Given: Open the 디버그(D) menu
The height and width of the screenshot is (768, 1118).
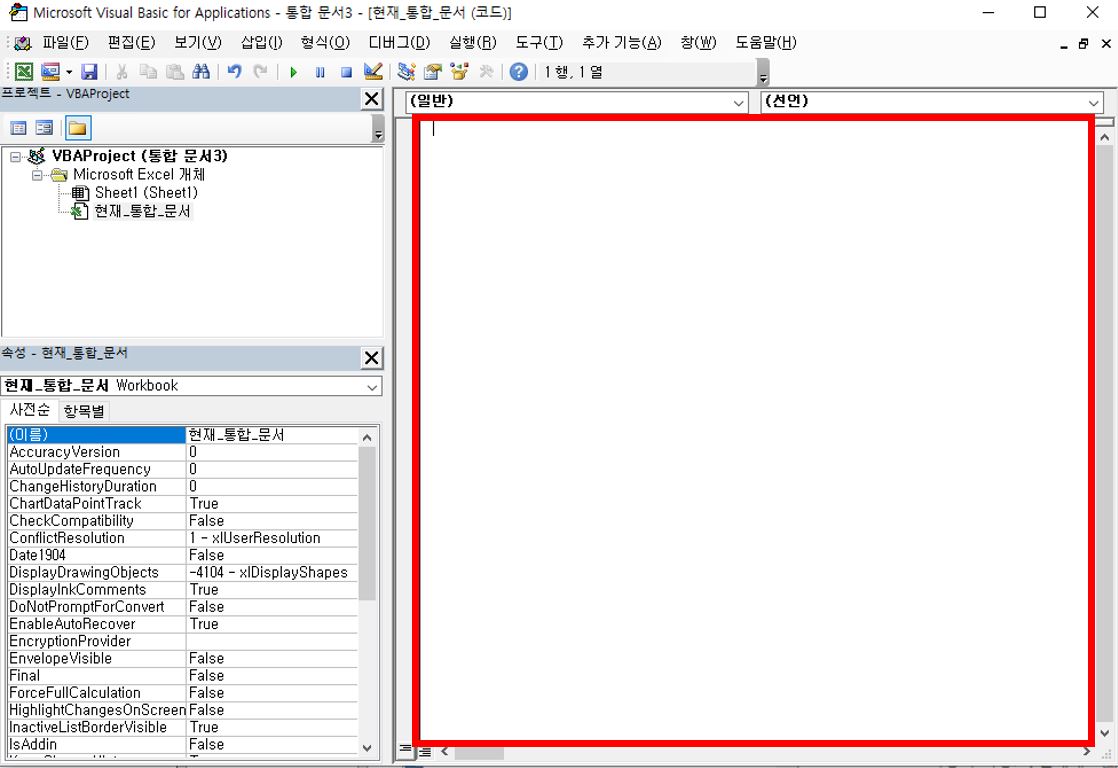Looking at the screenshot, I should [399, 42].
